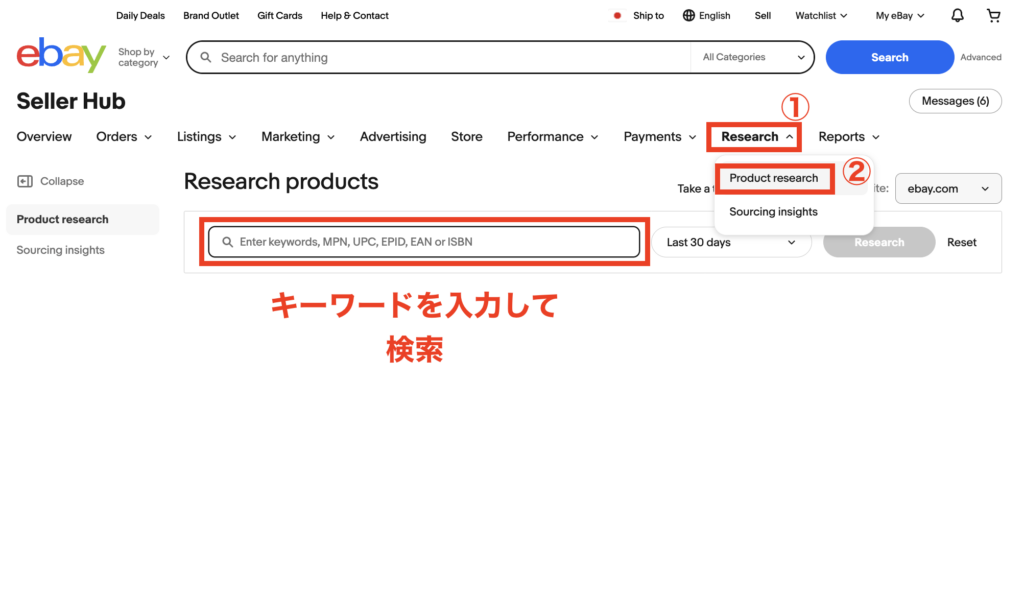1024x596 pixels.
Task: Open the Last 30 days date range dropdown
Action: tap(731, 242)
